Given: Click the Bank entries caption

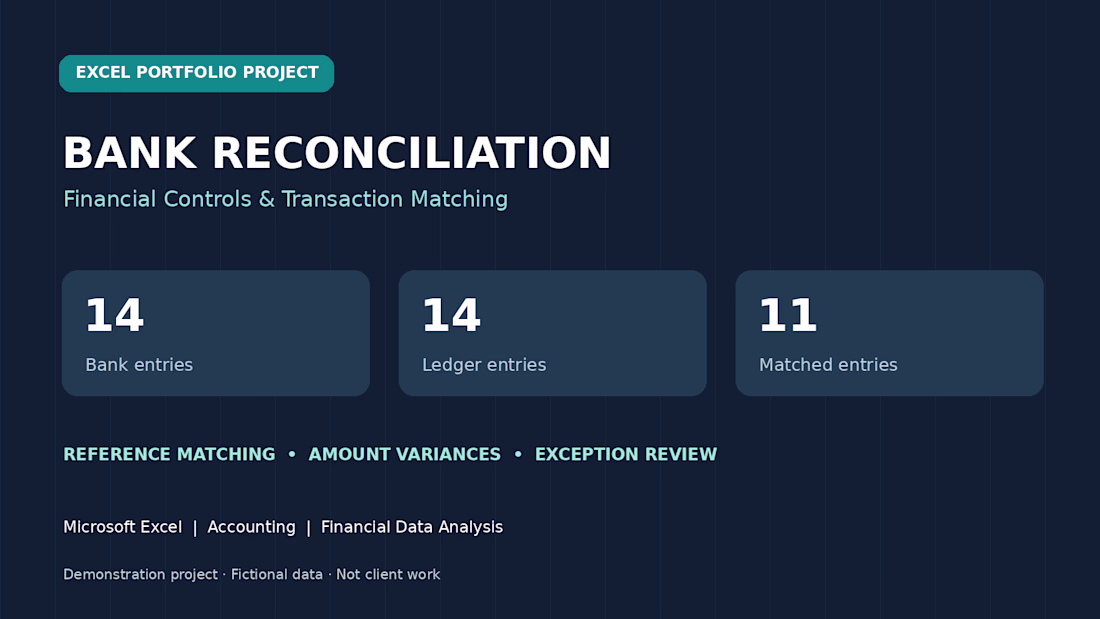Looking at the screenshot, I should [x=139, y=365].
